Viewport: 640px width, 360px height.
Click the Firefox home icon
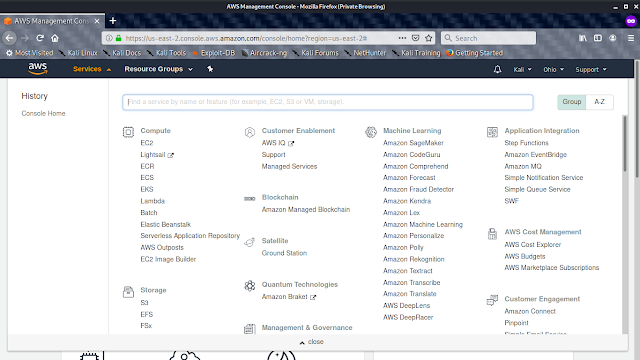tap(55, 38)
